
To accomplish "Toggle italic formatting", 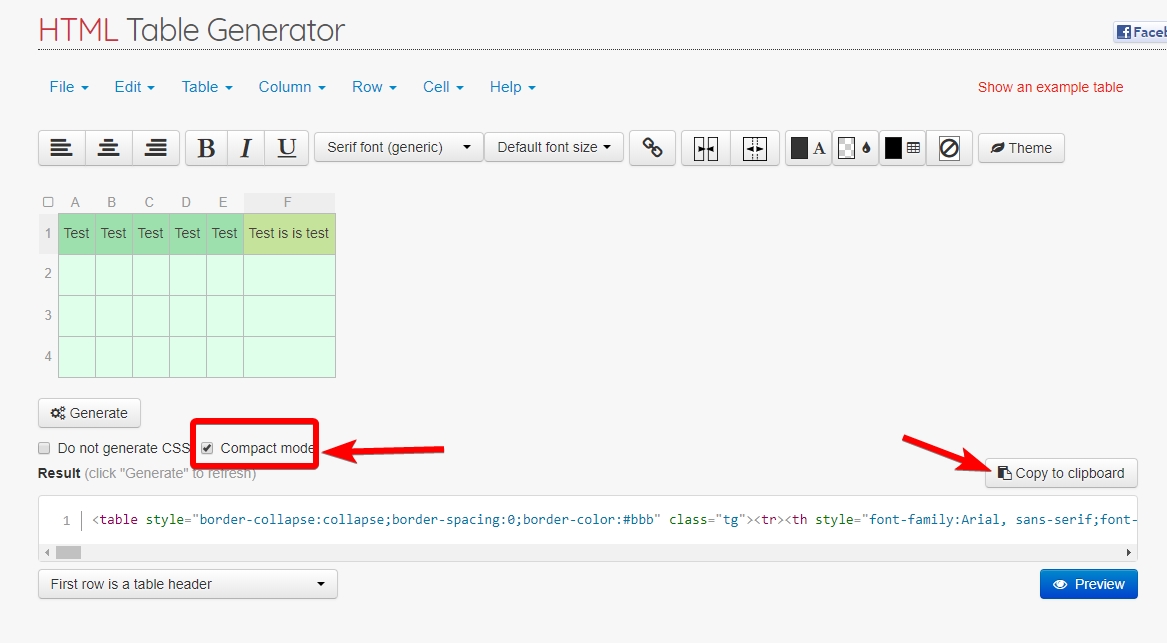I will click(245, 148).
